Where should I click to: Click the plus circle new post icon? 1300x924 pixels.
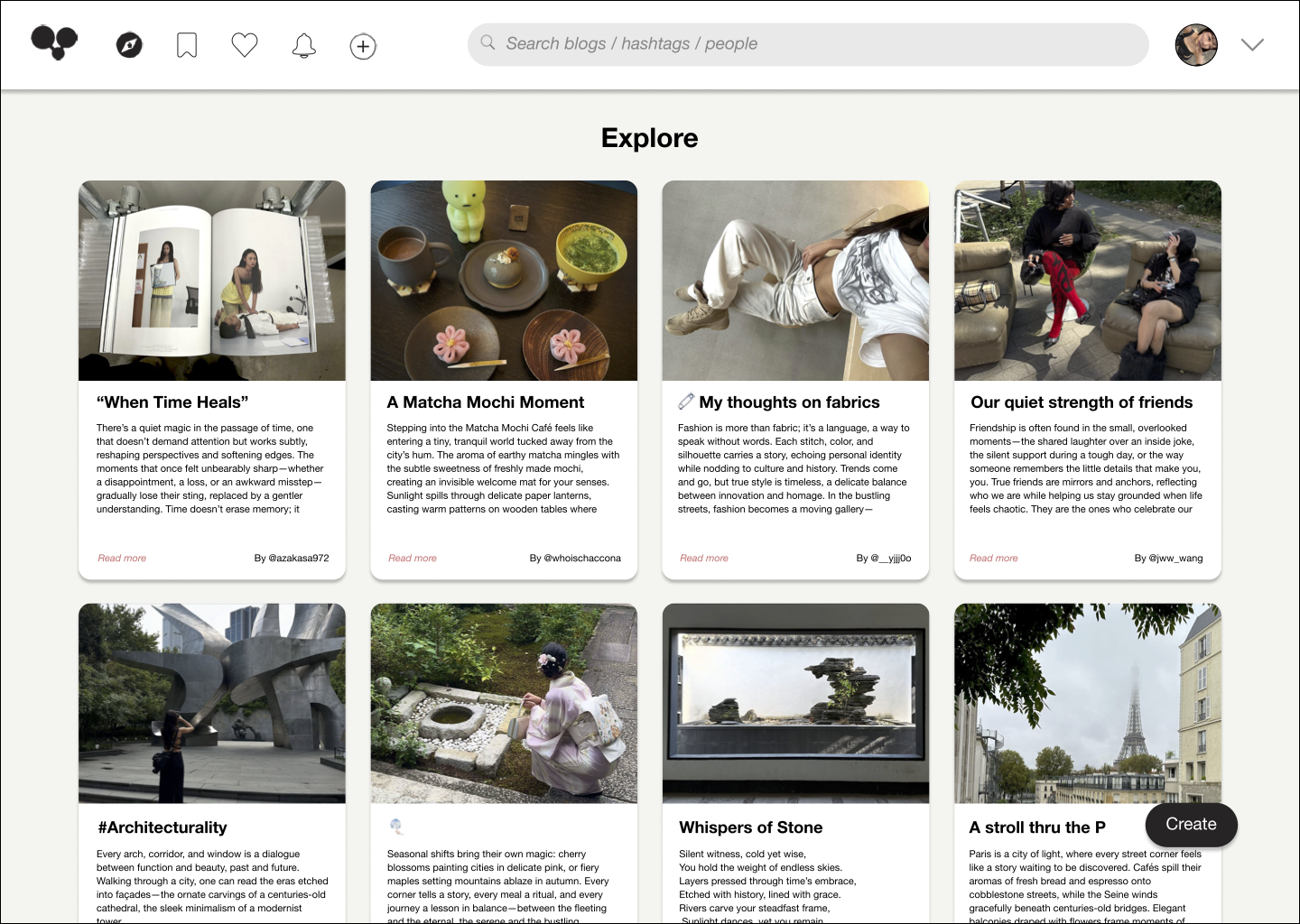pyautogui.click(x=363, y=46)
